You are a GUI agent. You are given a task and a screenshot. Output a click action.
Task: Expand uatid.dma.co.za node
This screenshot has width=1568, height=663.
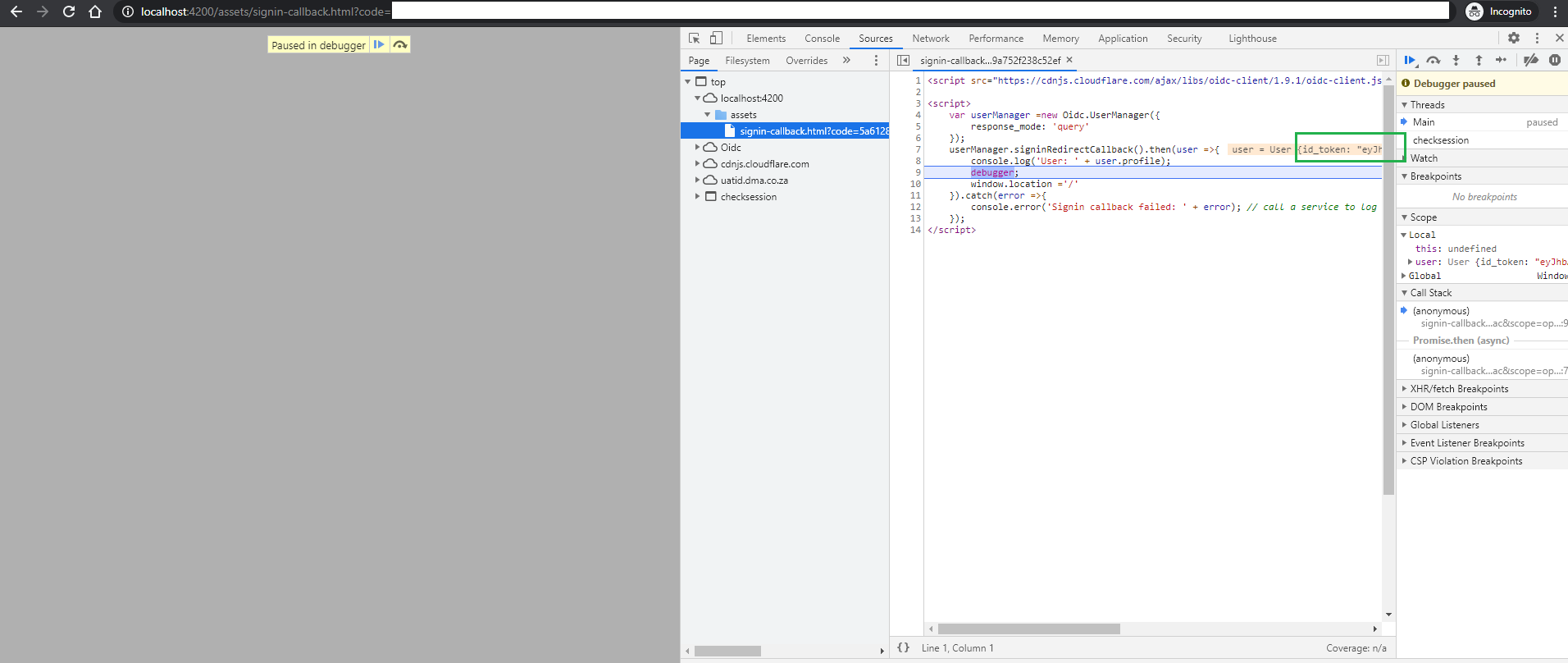pyautogui.click(x=698, y=181)
